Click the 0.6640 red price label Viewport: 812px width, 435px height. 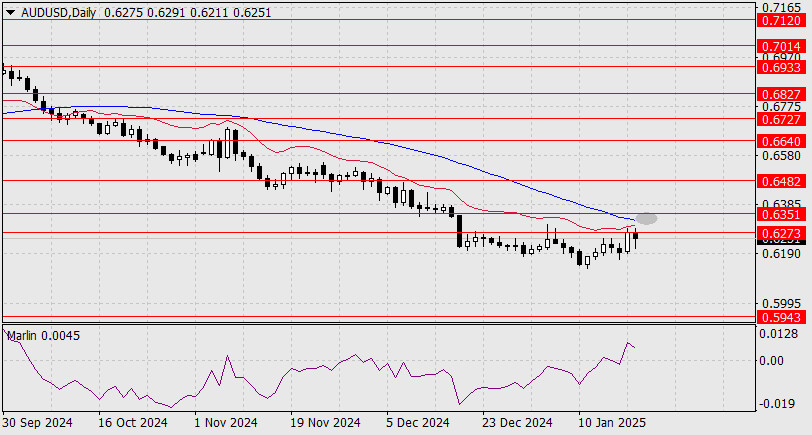tap(781, 141)
